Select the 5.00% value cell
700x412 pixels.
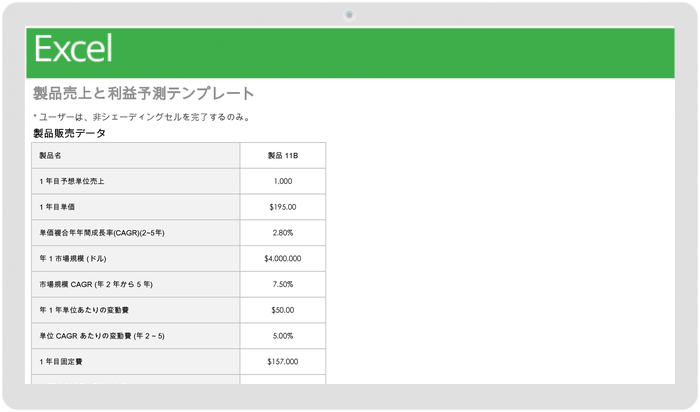pyautogui.click(x=283, y=336)
